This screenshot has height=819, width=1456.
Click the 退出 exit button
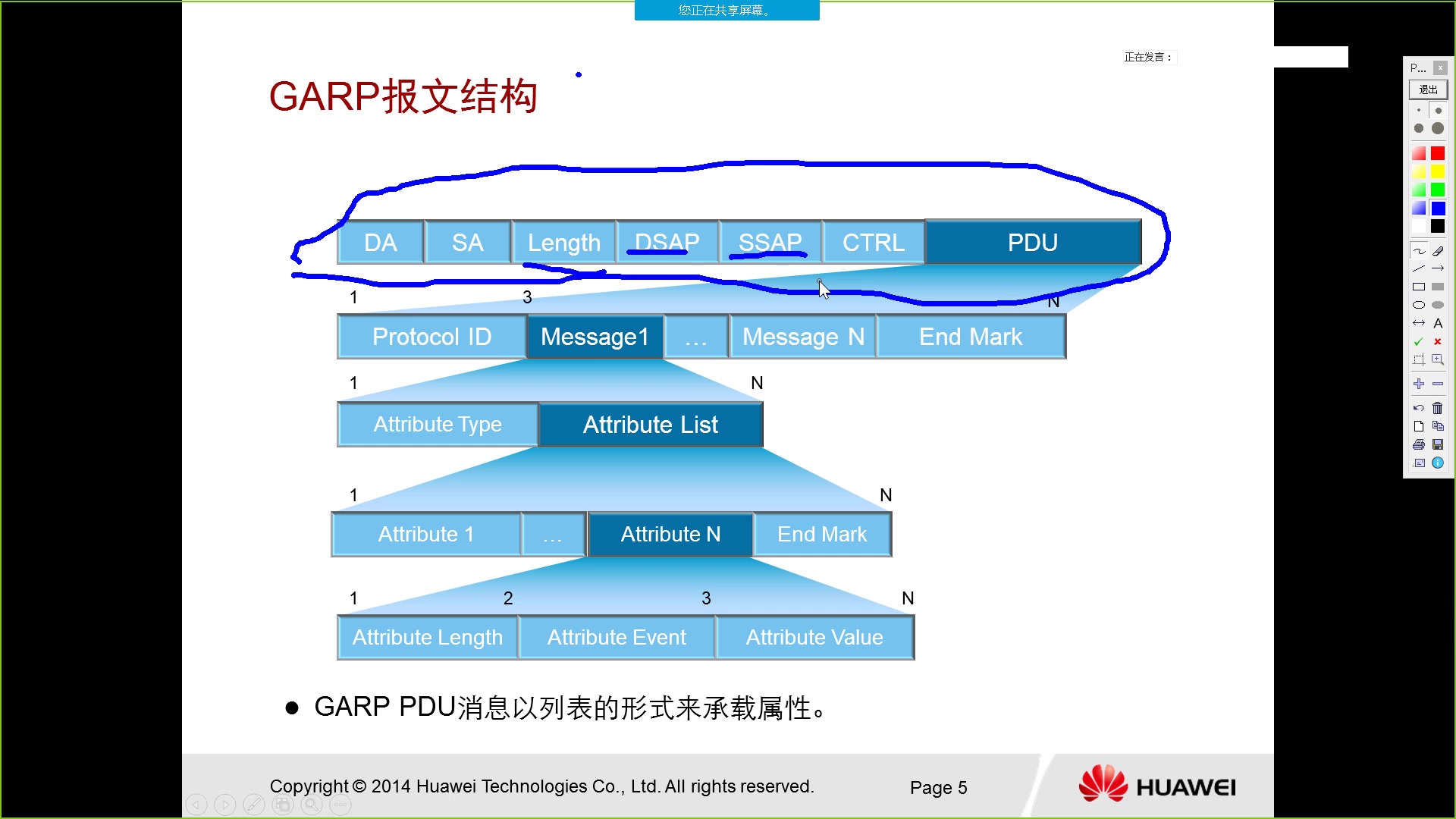pyautogui.click(x=1428, y=89)
